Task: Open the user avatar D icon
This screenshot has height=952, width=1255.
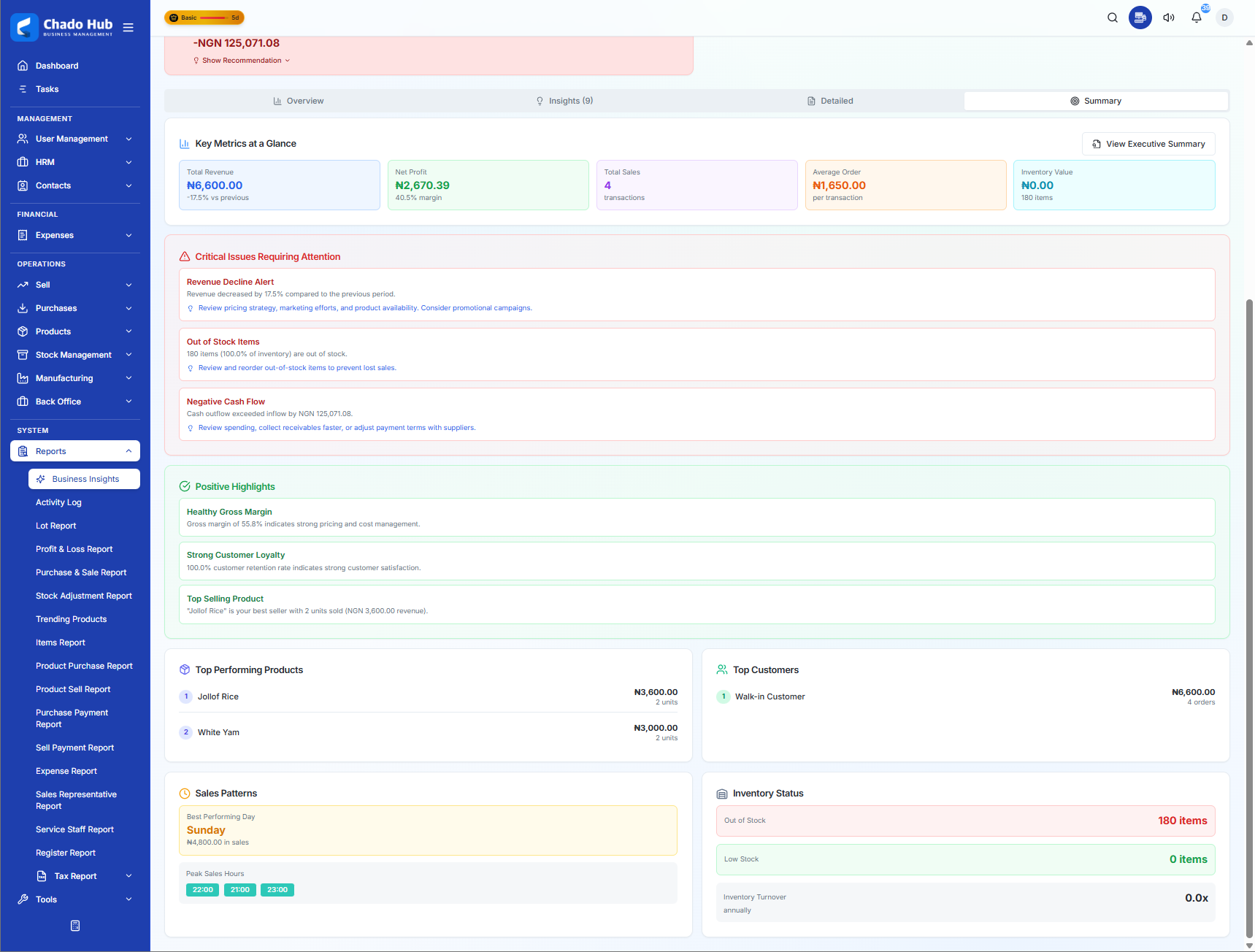Action: pyautogui.click(x=1224, y=18)
